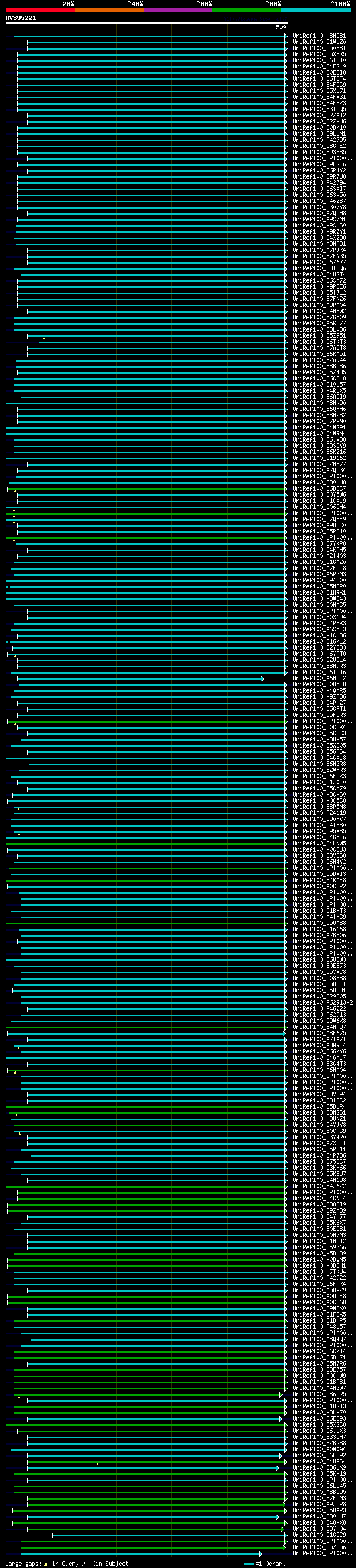The image size is (356, 1568).
Task: Select hit label UniRef100_B4KME8
Action: pos(319,881)
